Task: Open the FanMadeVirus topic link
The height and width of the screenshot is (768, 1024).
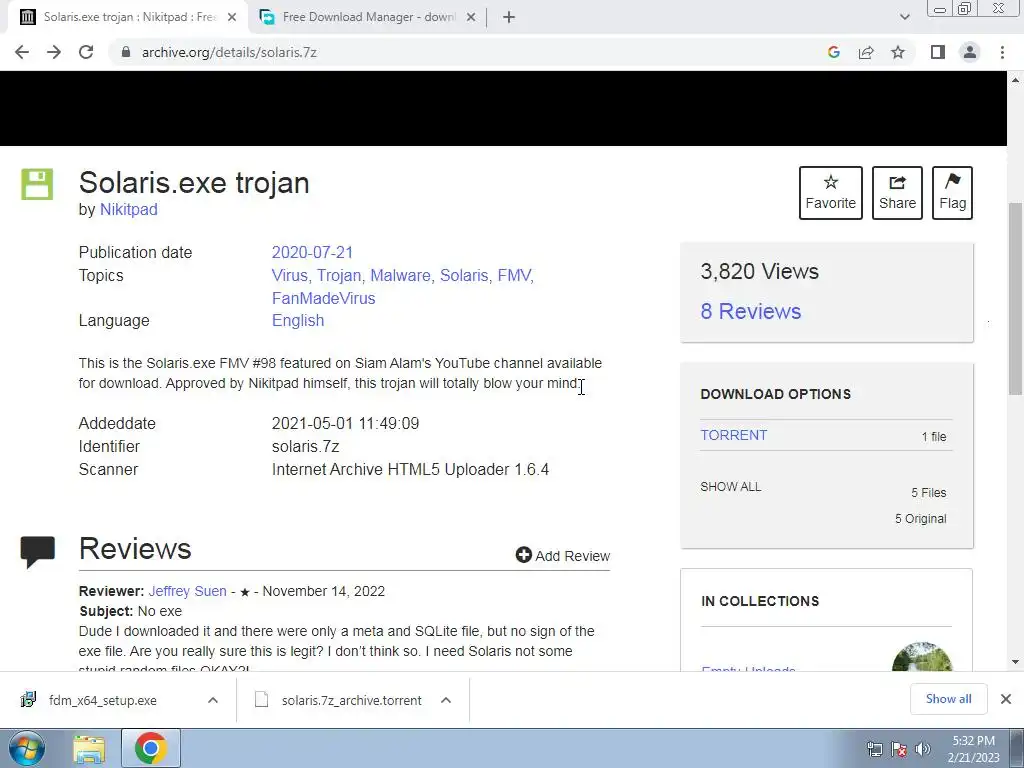Action: pos(323,298)
